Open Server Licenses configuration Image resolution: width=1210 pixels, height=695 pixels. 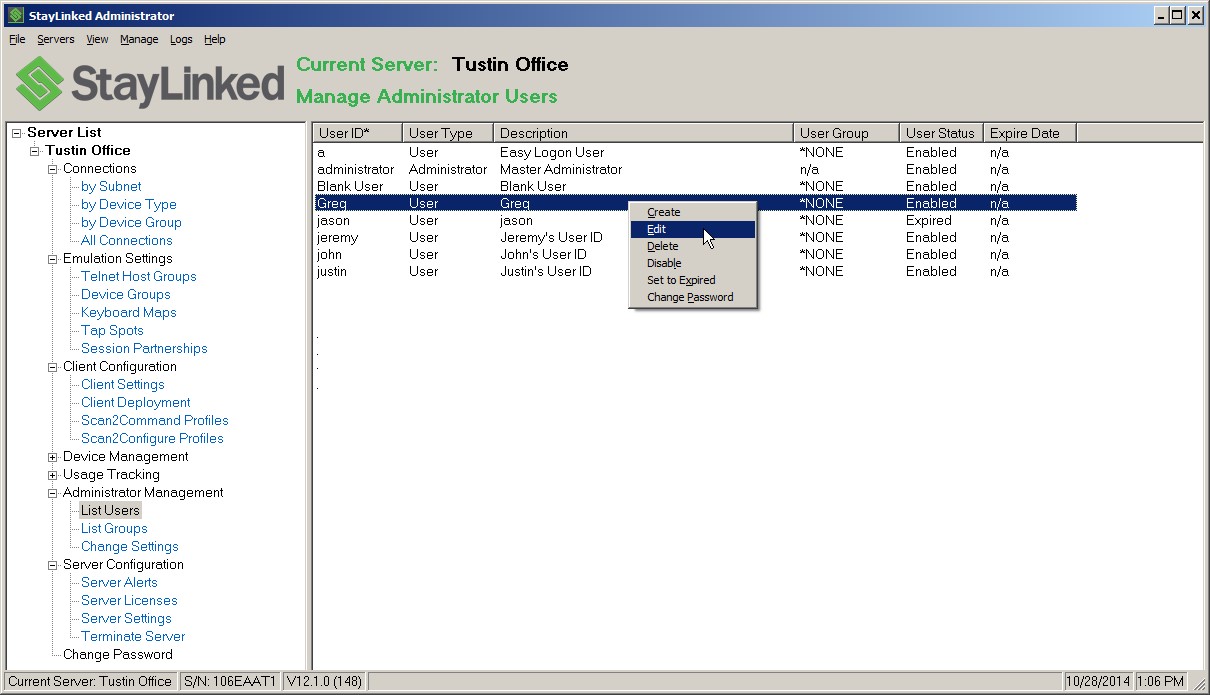point(128,600)
